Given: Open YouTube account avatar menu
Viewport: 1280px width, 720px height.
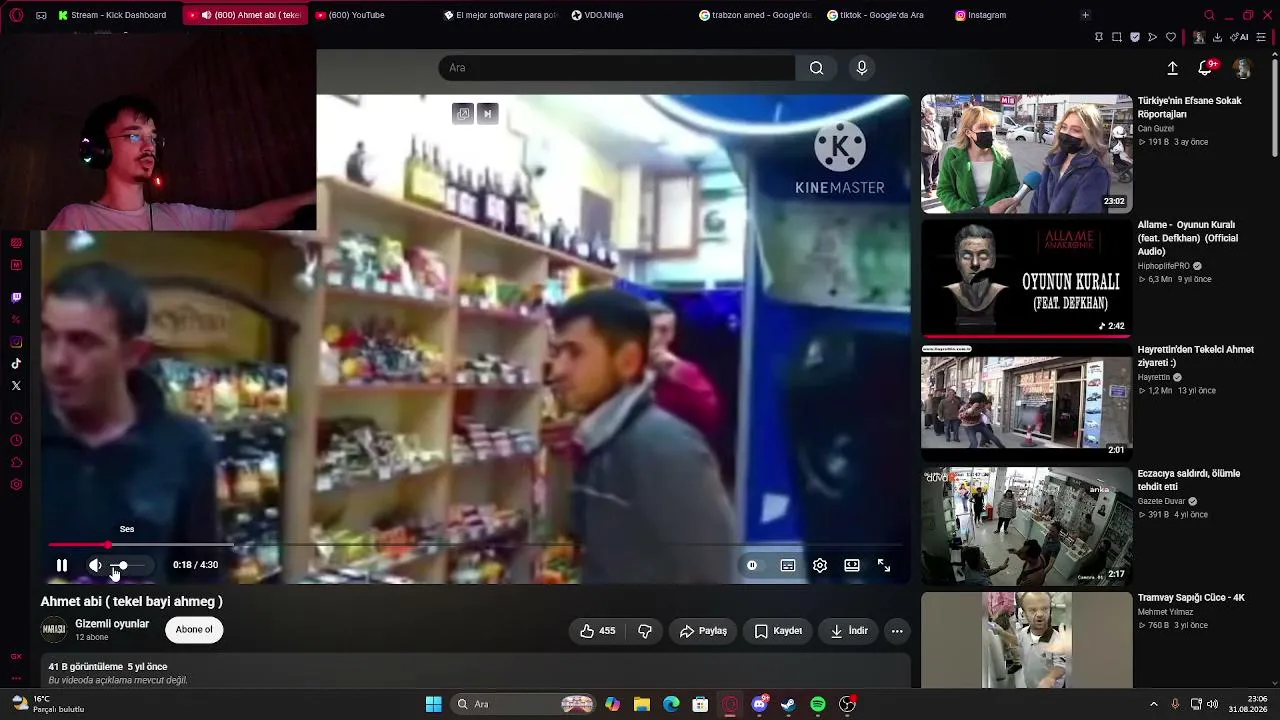Looking at the screenshot, I should click(x=1242, y=68).
